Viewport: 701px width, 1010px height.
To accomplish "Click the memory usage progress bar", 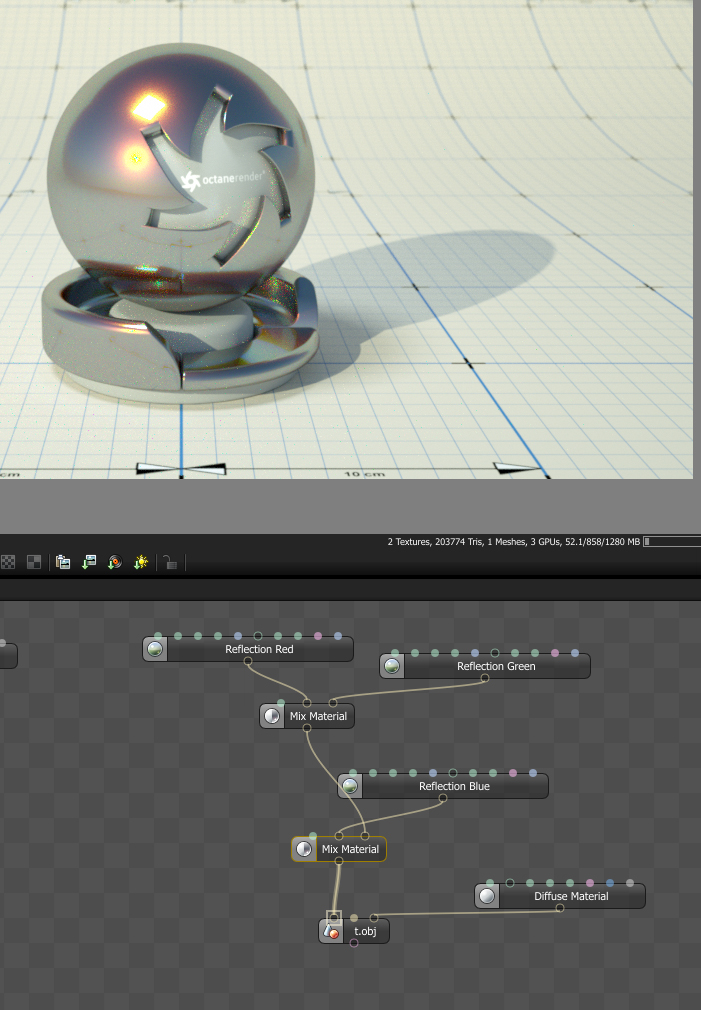I will click(x=672, y=542).
